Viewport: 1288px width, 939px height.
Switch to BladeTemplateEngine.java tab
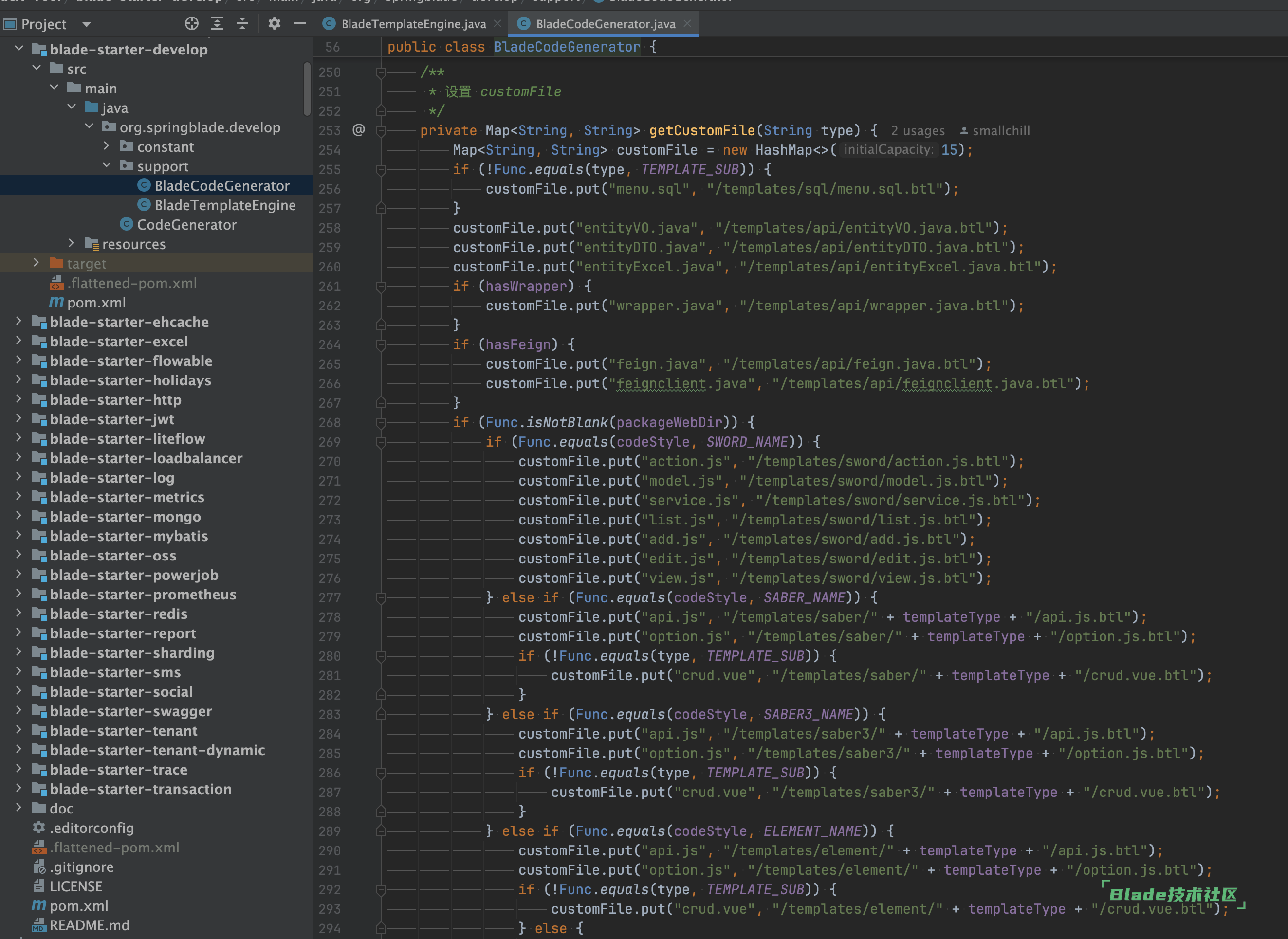pyautogui.click(x=413, y=24)
